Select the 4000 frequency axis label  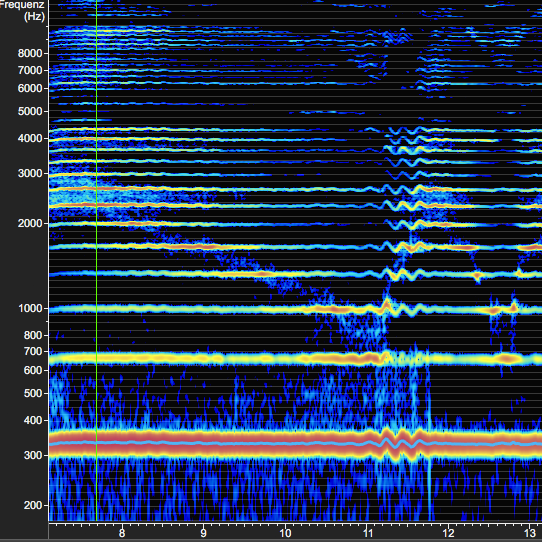click(30, 139)
